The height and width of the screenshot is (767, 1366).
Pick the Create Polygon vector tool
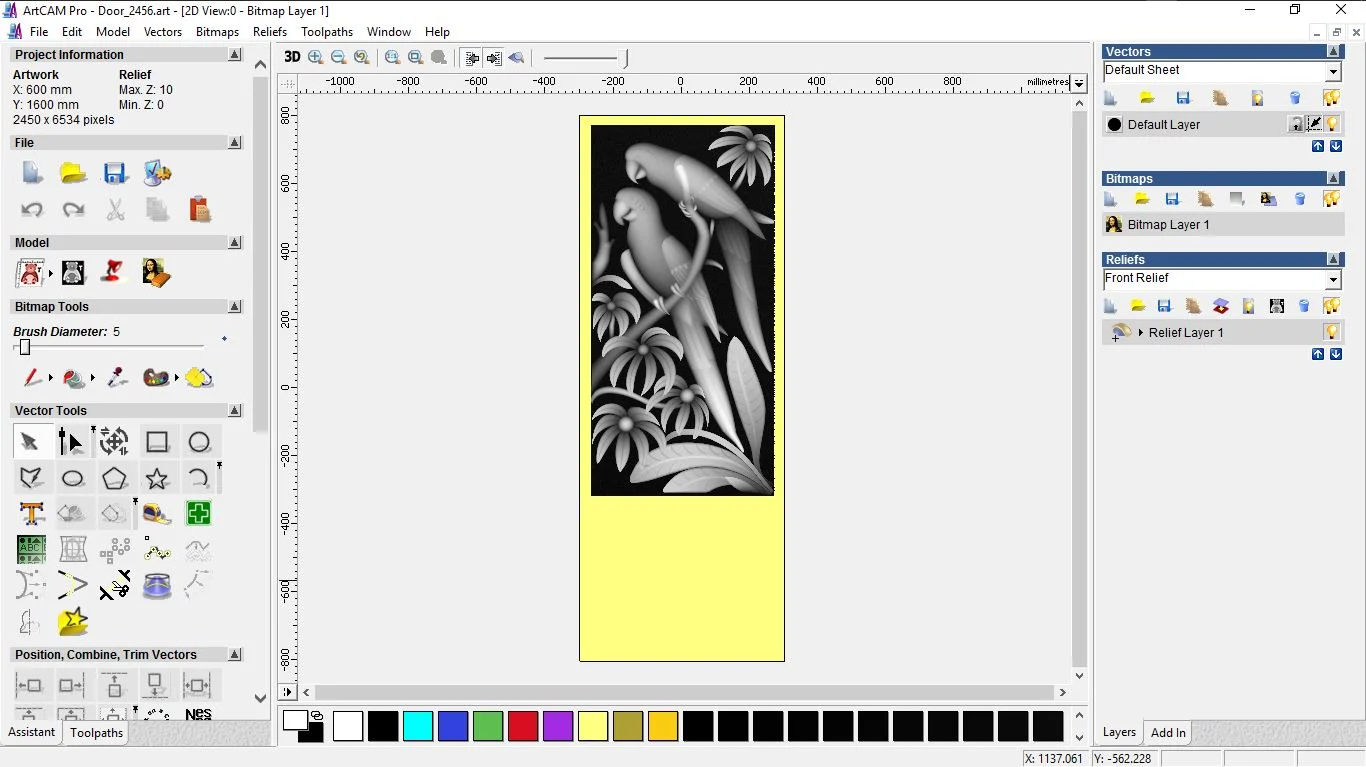tap(115, 478)
